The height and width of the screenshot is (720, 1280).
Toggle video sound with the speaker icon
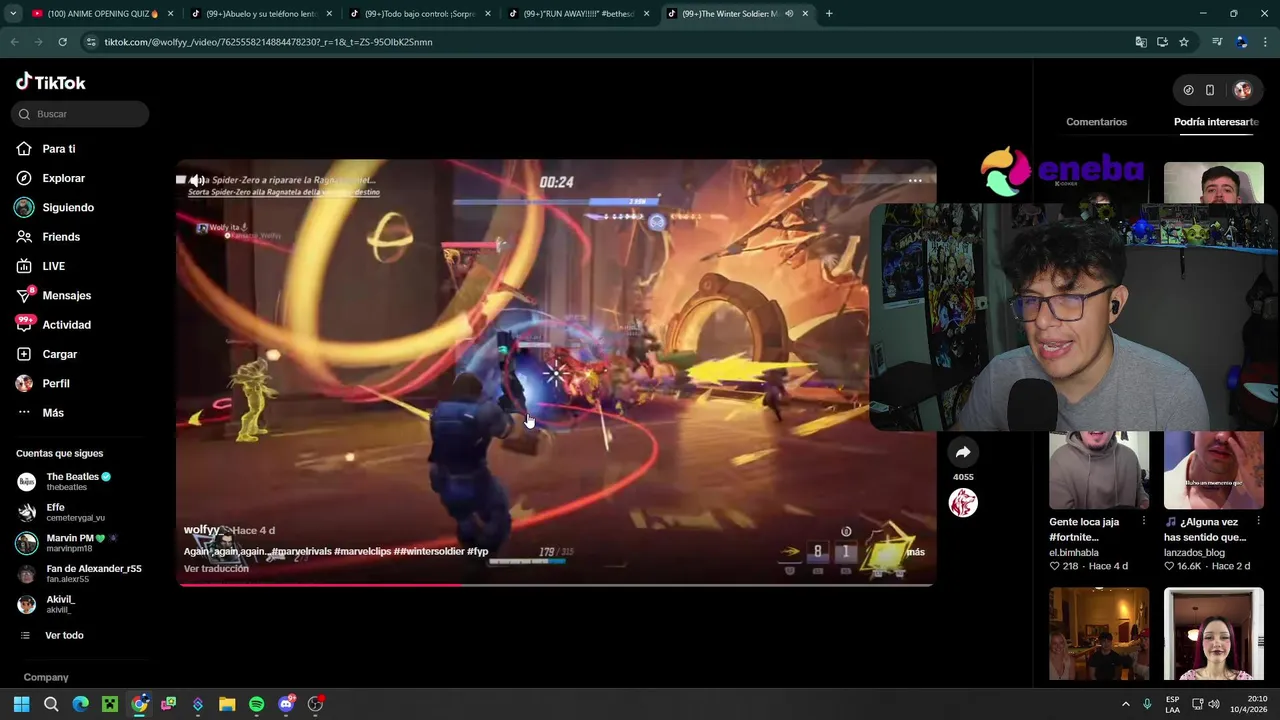coord(198,181)
